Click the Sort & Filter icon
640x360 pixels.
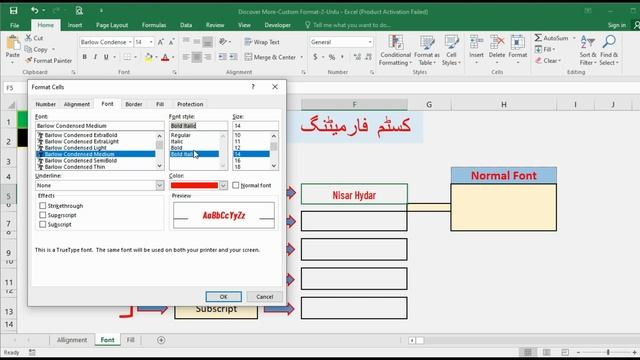point(588,42)
